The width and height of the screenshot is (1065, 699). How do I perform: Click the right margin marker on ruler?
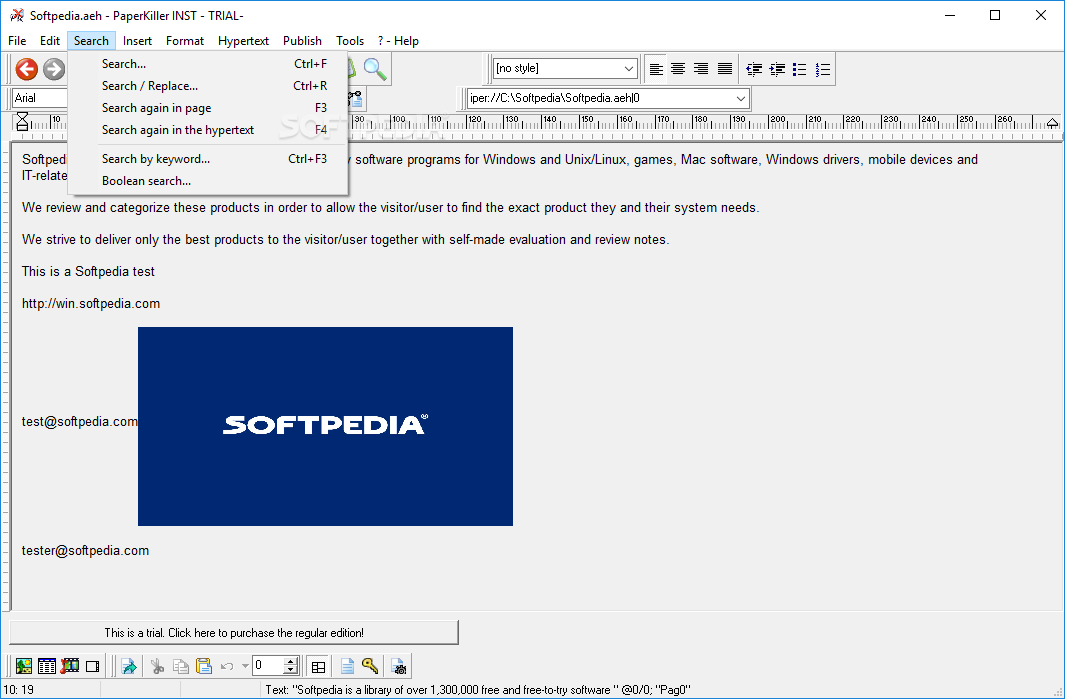point(1052,123)
